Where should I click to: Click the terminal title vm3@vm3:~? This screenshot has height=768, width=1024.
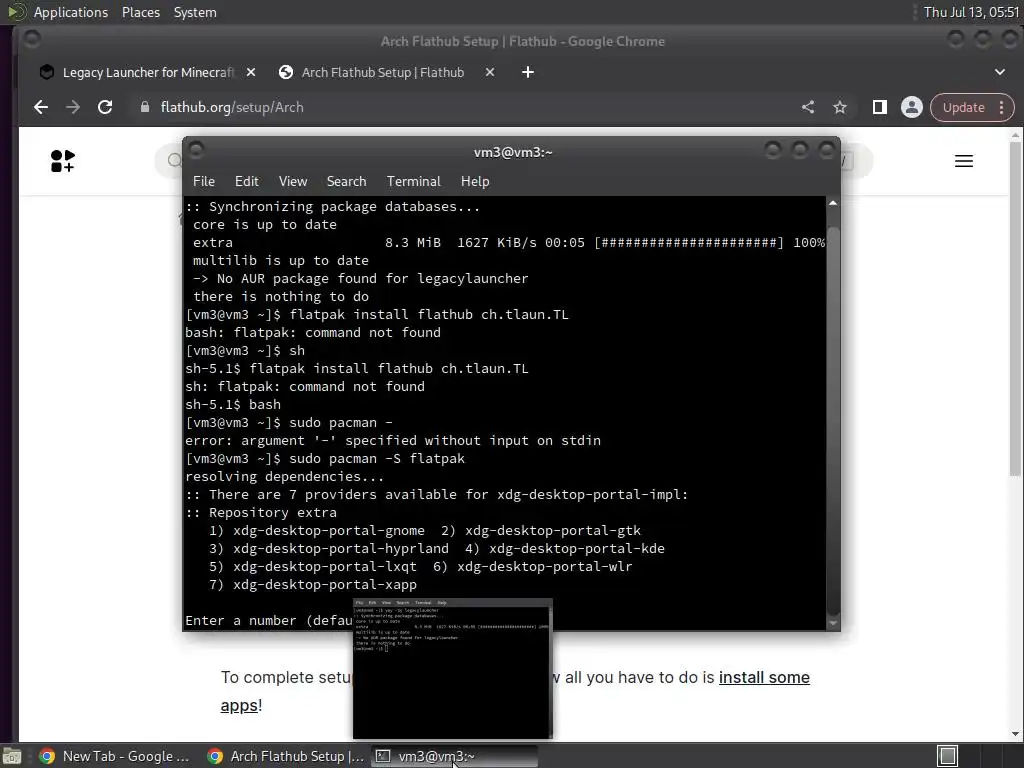[x=513, y=152]
